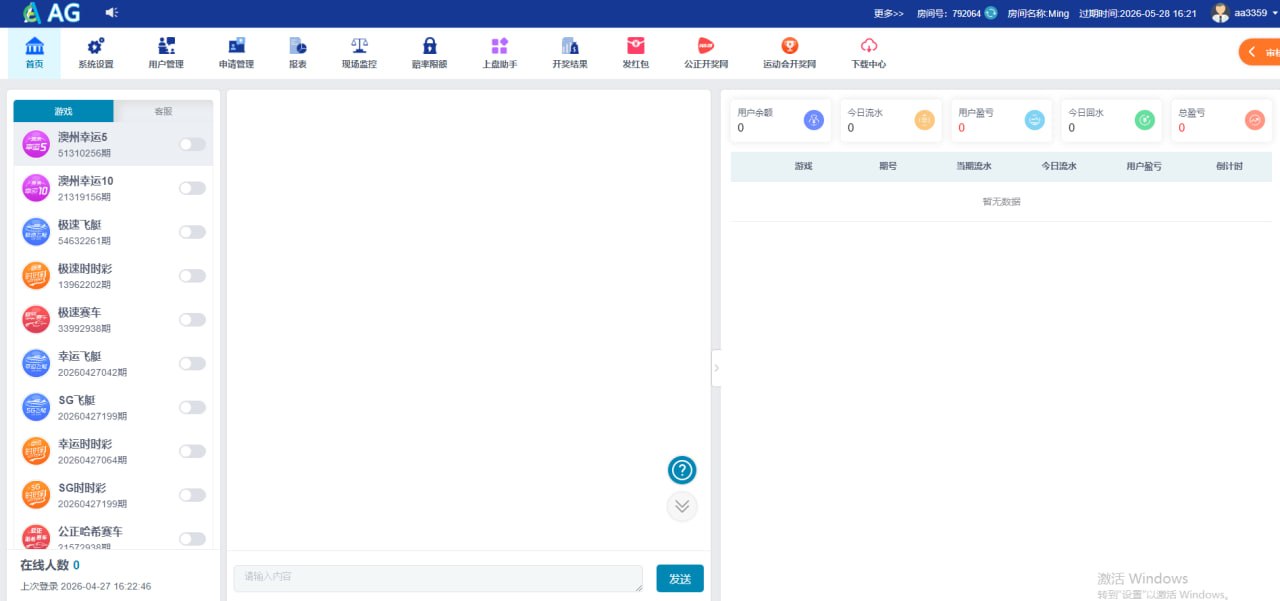The width and height of the screenshot is (1280, 601).
Task: Open the 报表 reports page
Action: [x=298, y=53]
